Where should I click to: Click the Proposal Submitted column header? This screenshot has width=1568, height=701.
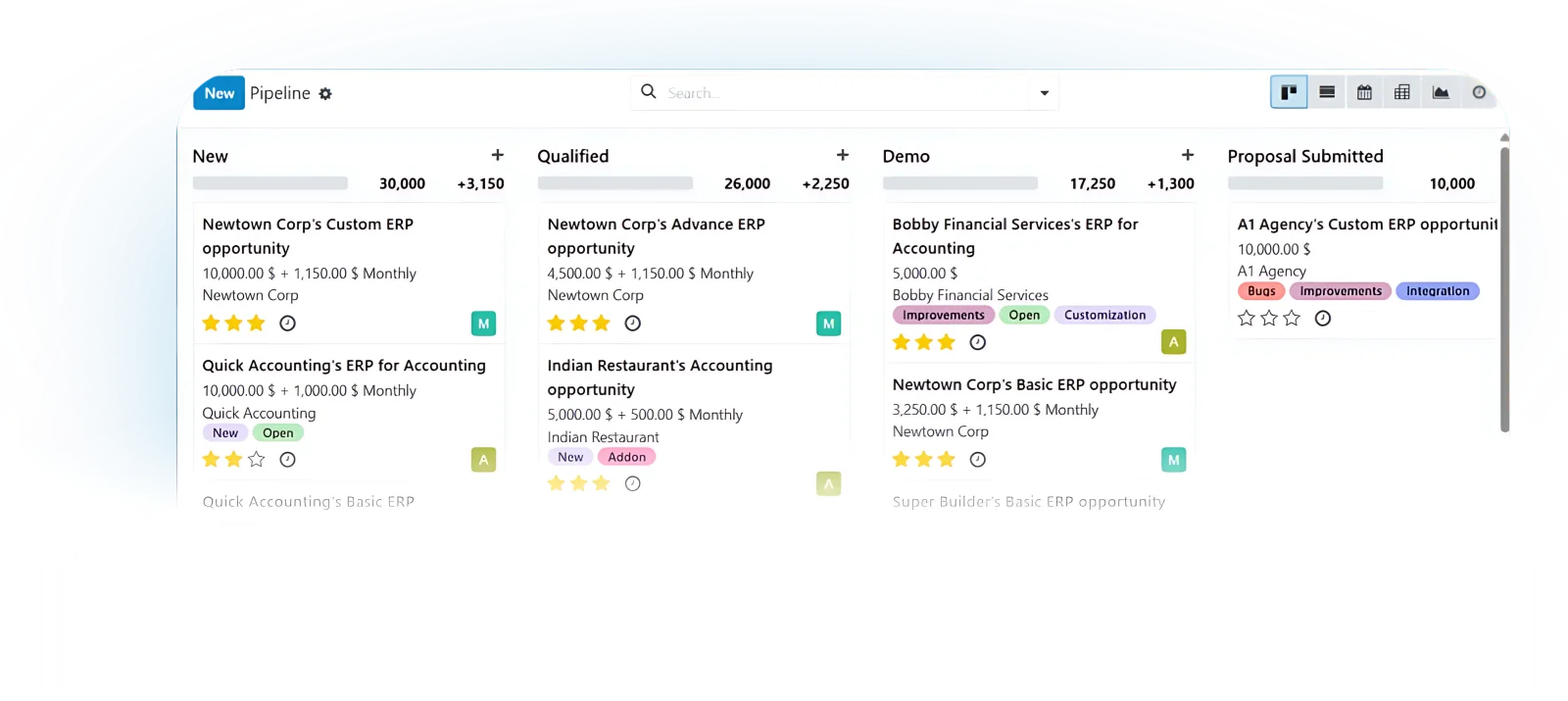tap(1305, 156)
